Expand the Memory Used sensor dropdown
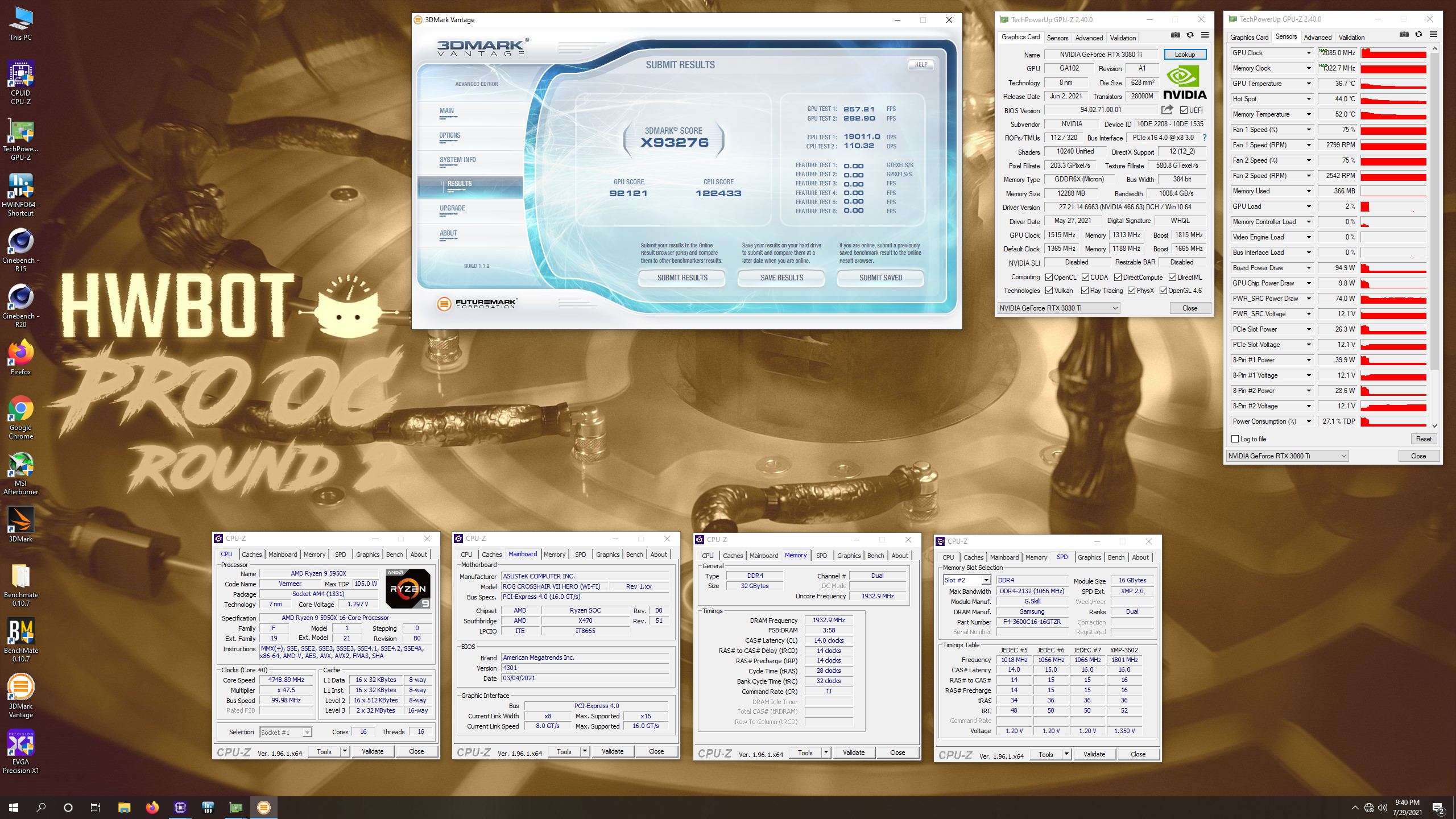The height and width of the screenshot is (819, 1456). coord(1308,191)
